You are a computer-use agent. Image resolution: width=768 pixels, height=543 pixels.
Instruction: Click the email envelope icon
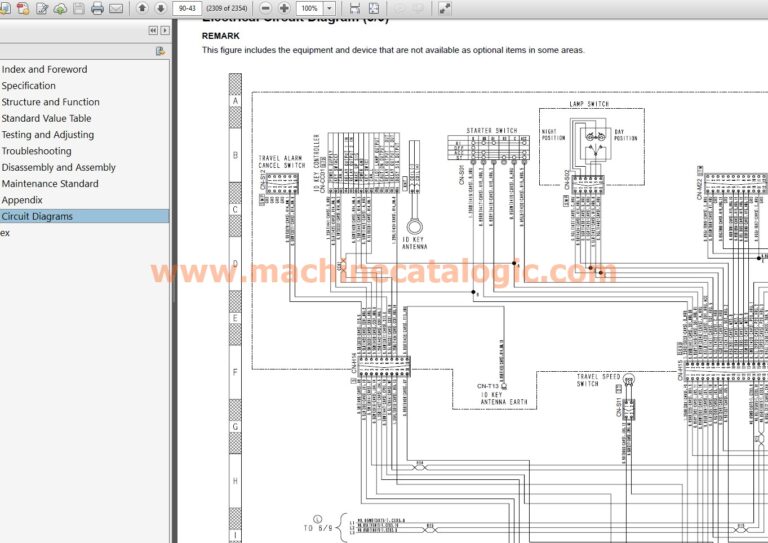click(116, 8)
